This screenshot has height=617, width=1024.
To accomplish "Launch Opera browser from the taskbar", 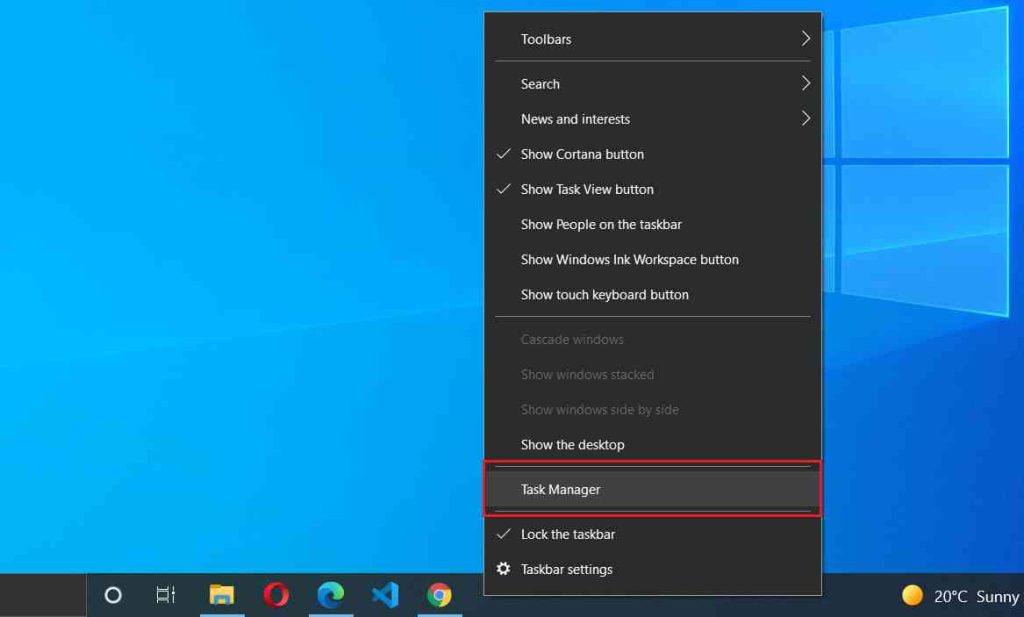I will (276, 595).
